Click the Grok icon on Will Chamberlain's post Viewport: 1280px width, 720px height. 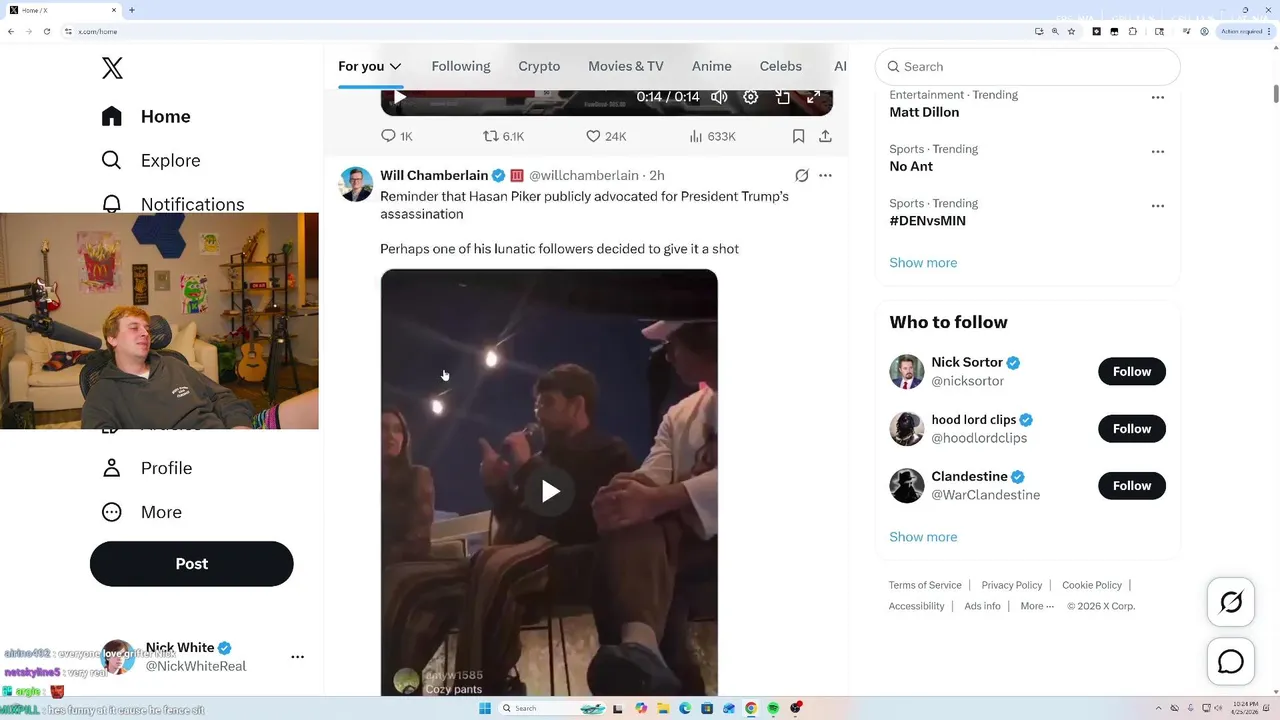[x=801, y=175]
